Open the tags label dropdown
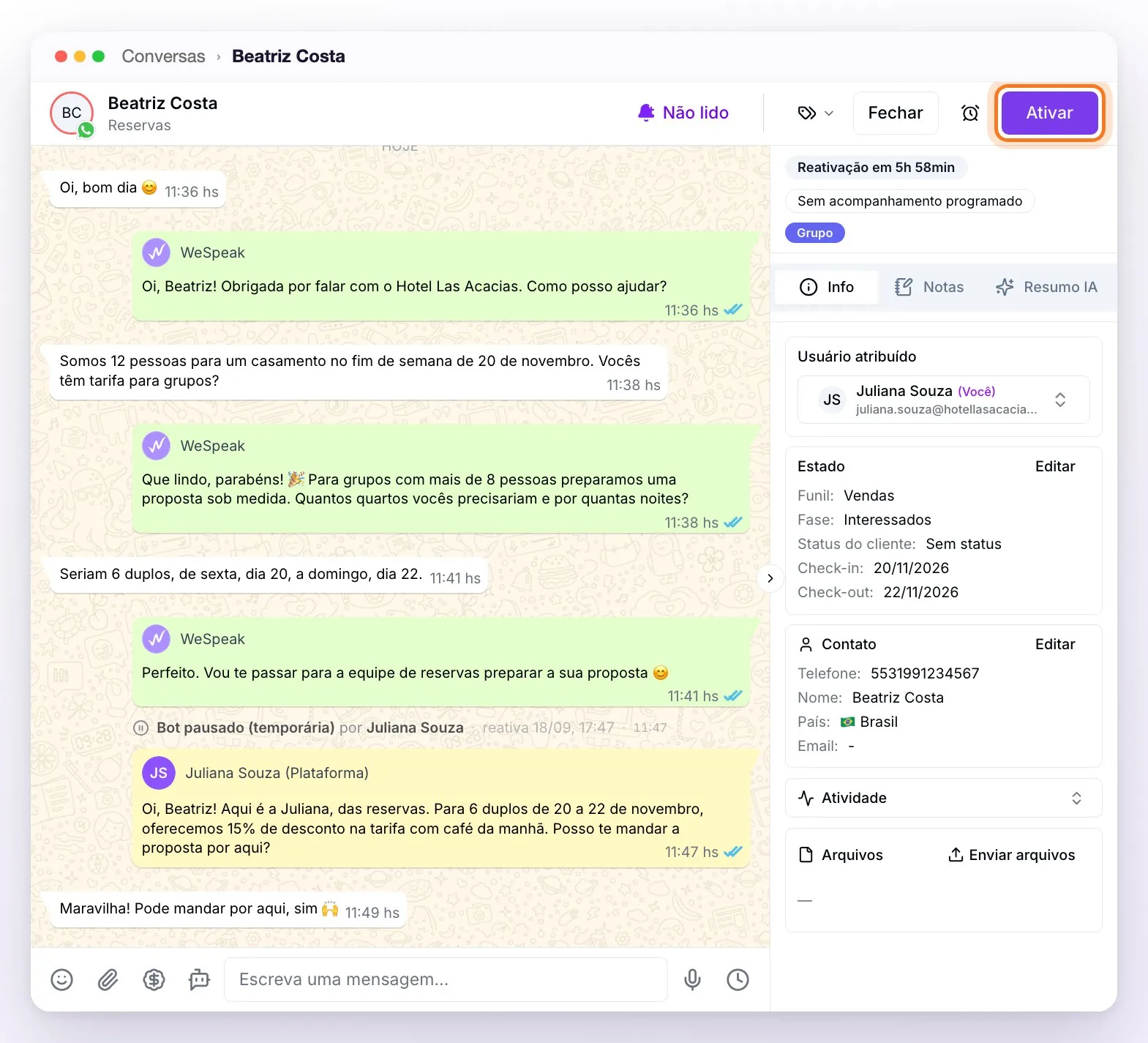Screen dimensions: 1148x1043 [815, 113]
